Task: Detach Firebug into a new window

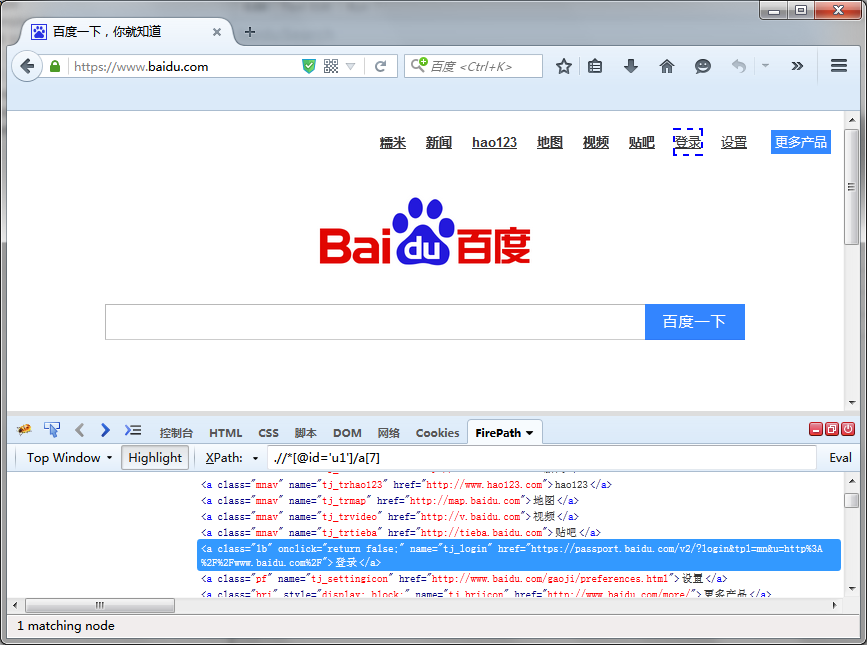Action: coord(832,429)
